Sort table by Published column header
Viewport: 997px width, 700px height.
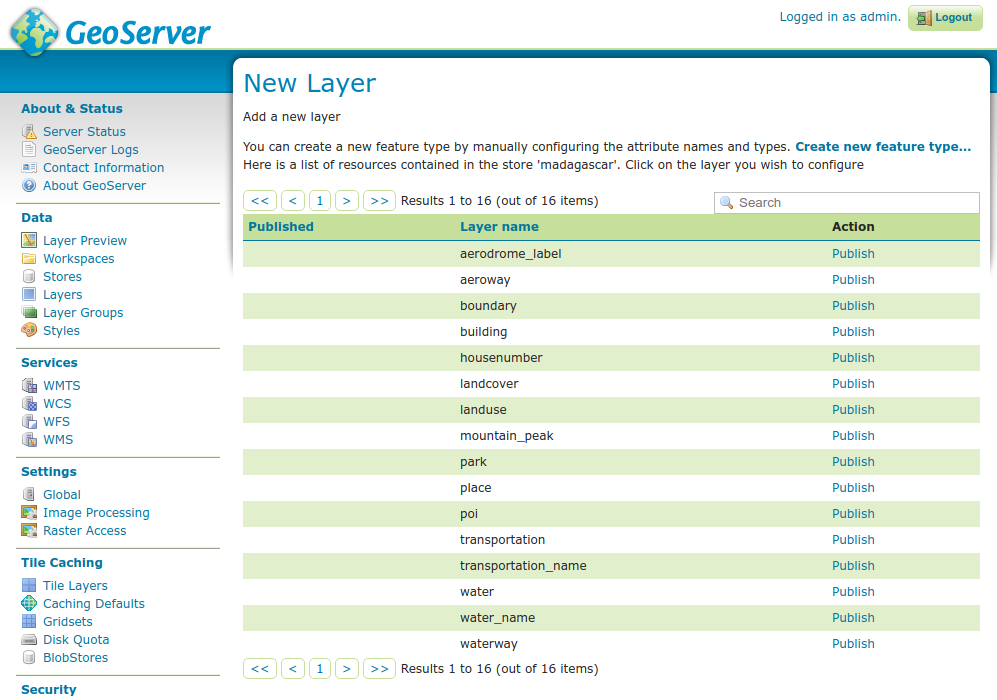(x=281, y=227)
